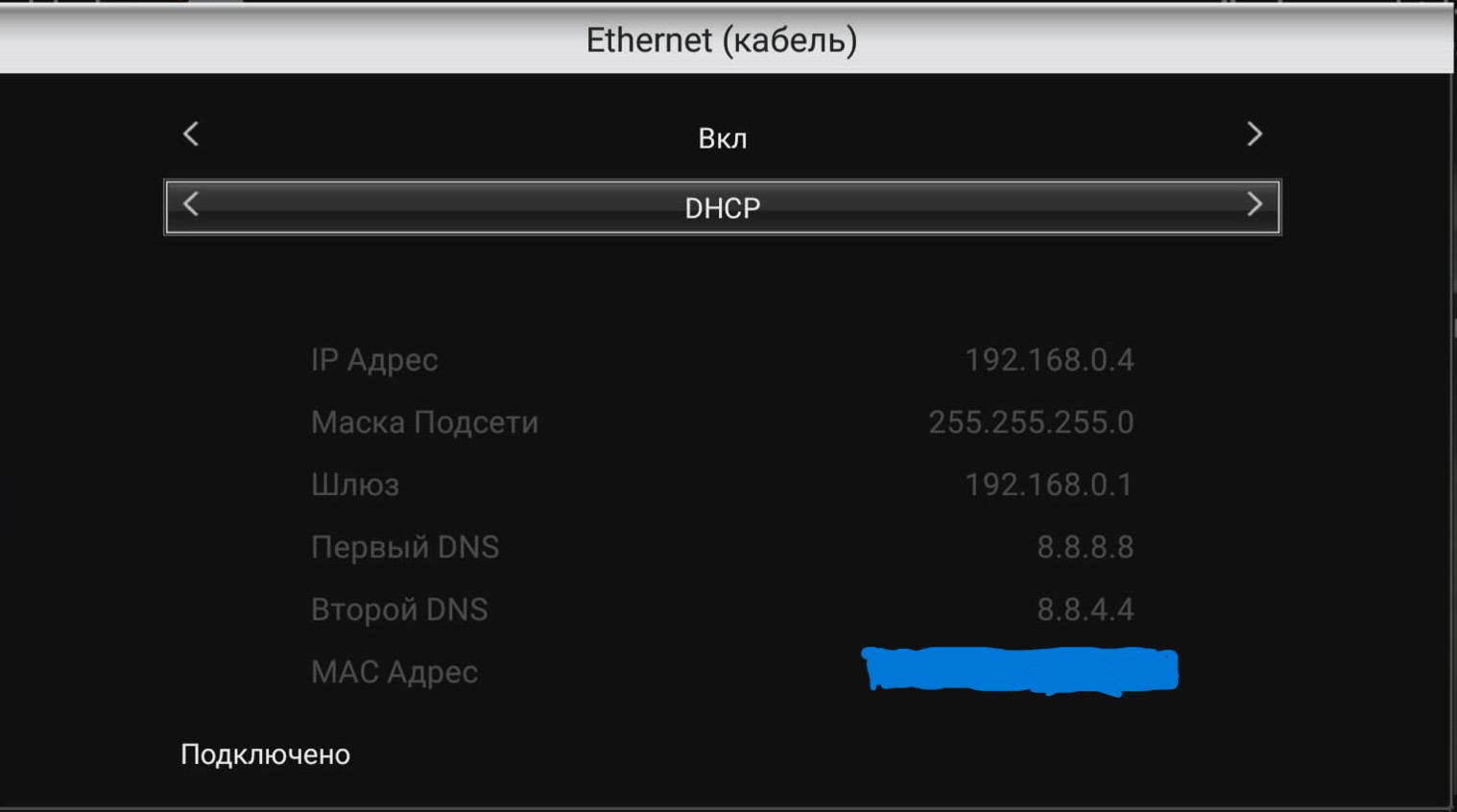Click right arrow beside Вкл option
Screen dimensions: 1457x812
pos(1254,134)
